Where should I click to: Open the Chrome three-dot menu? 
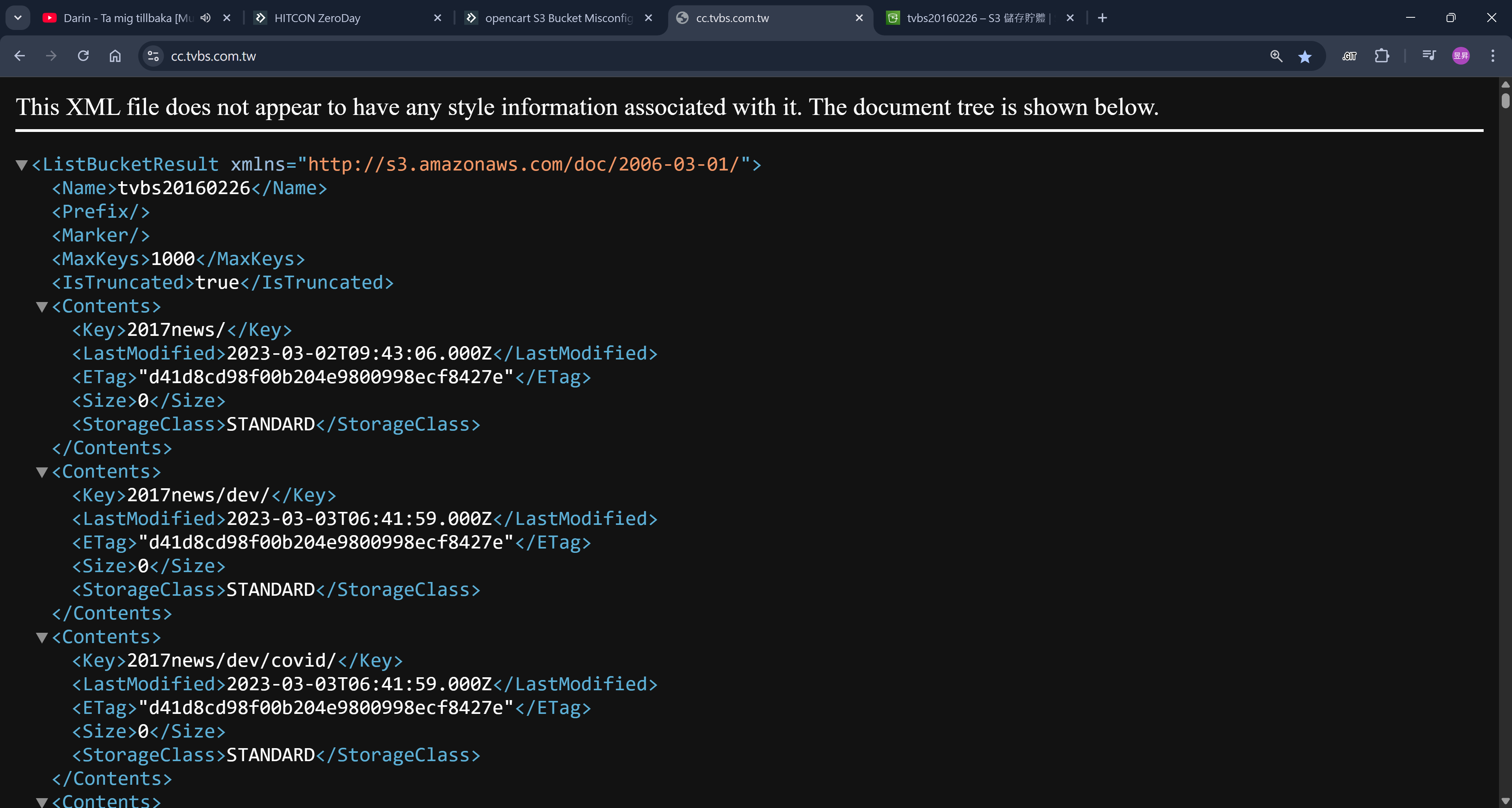click(x=1493, y=56)
